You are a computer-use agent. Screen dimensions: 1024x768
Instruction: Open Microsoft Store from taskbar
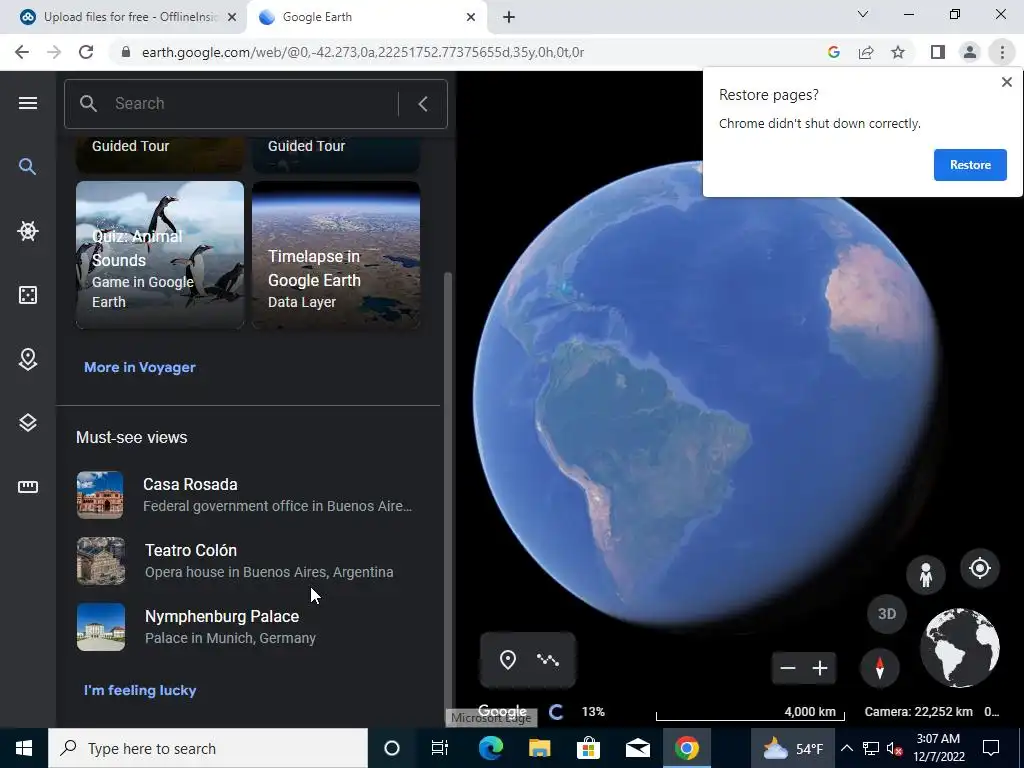point(588,748)
